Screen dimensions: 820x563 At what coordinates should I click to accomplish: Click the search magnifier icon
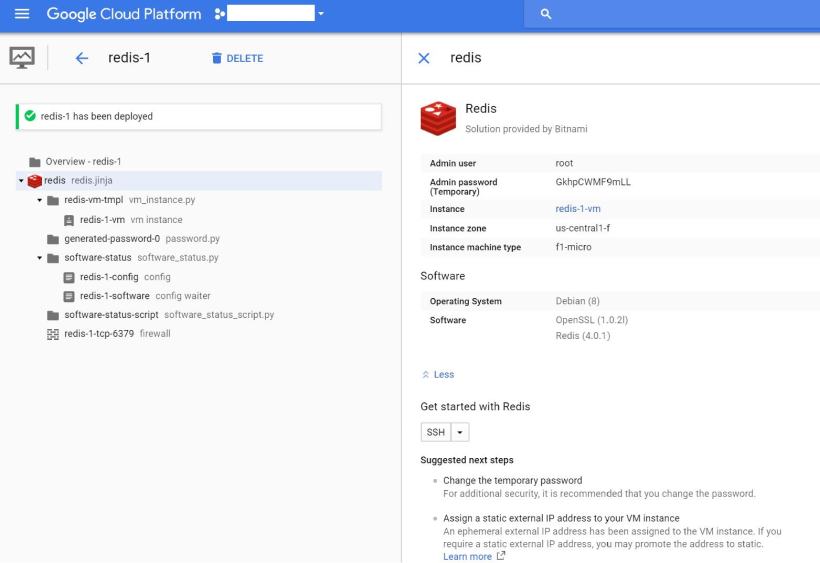pyautogui.click(x=545, y=14)
